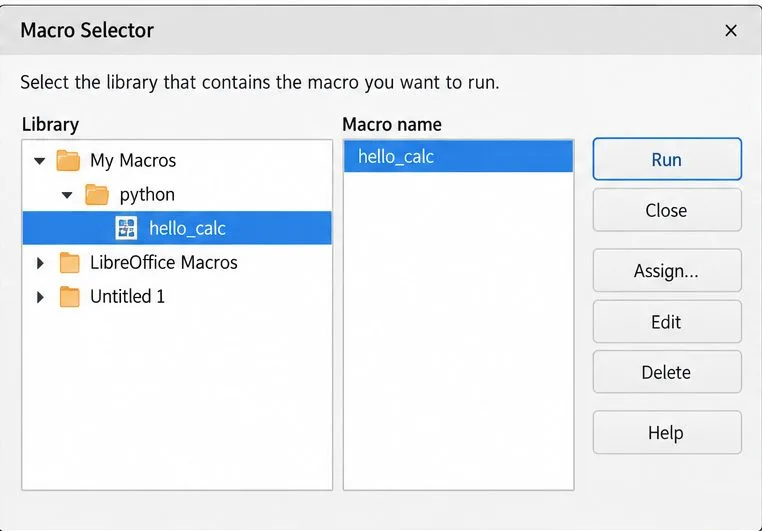Expand the LibreOffice Macros node

coord(40,263)
